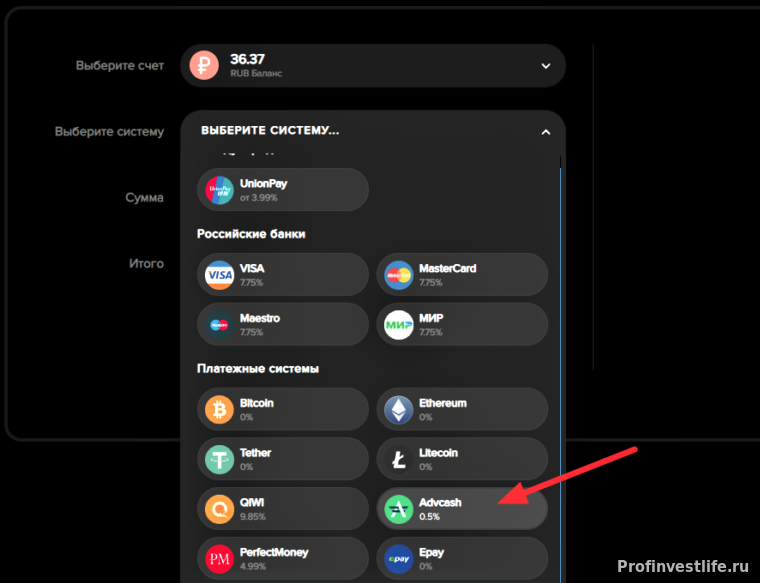Click the PerfectMoney PM logo
This screenshot has height=583, width=760.
click(220, 559)
